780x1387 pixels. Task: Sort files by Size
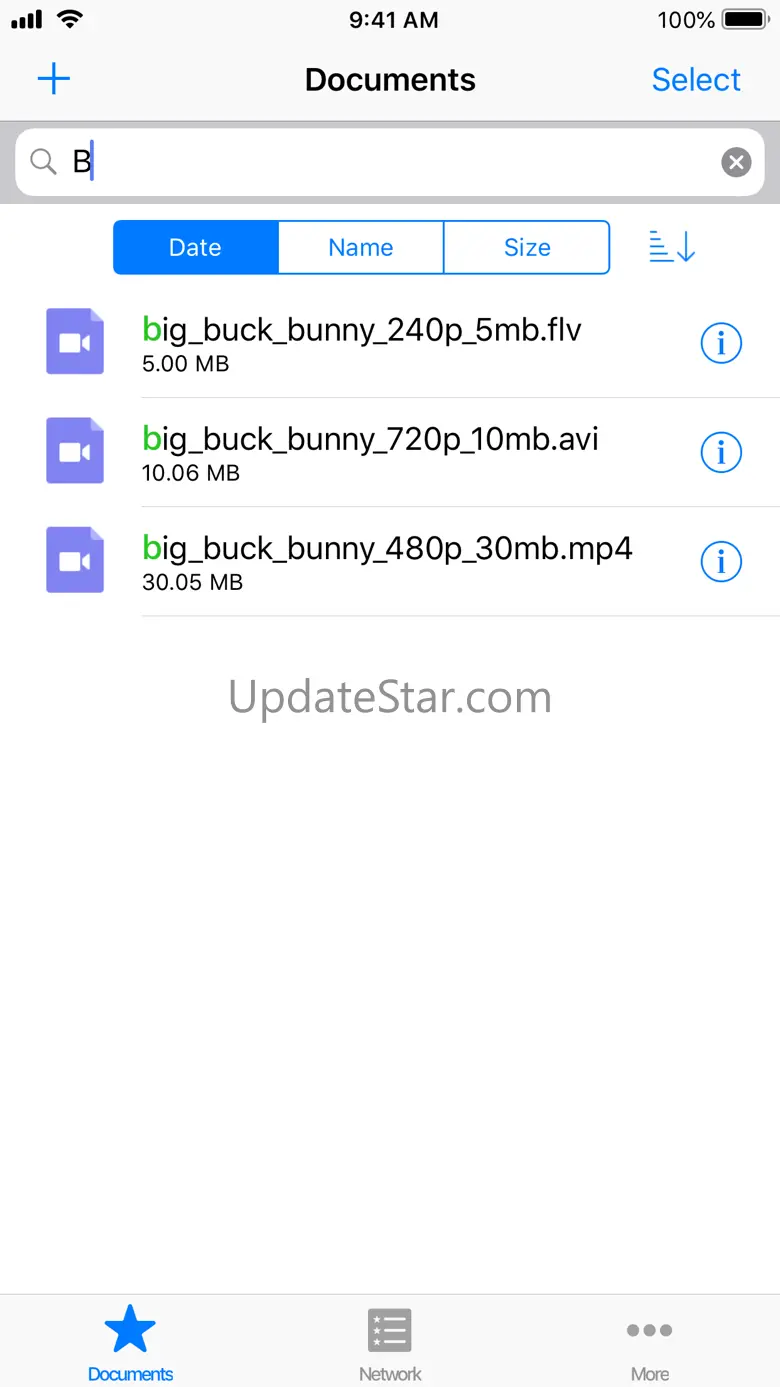click(x=527, y=247)
